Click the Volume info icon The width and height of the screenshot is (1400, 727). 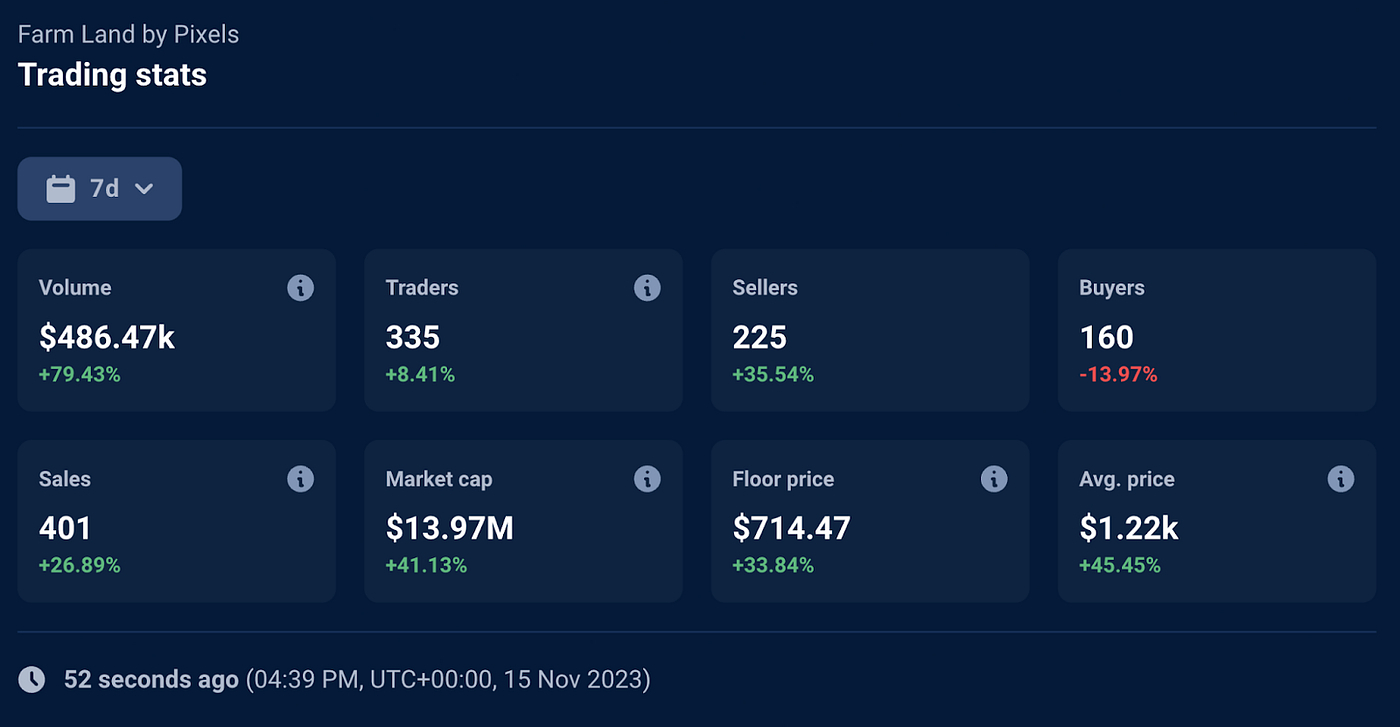click(300, 288)
